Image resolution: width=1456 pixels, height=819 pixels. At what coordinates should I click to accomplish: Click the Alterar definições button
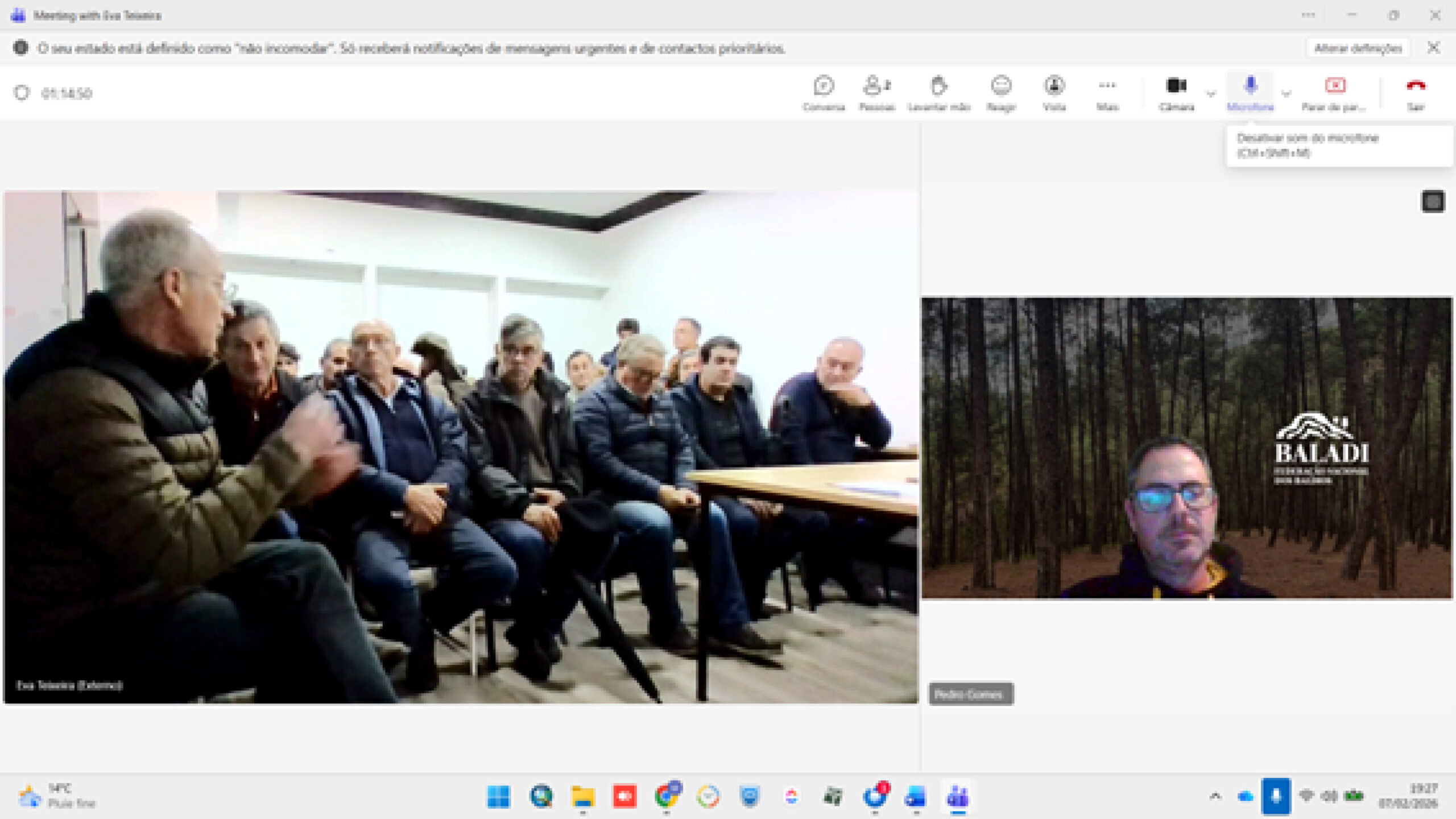[x=1358, y=48]
